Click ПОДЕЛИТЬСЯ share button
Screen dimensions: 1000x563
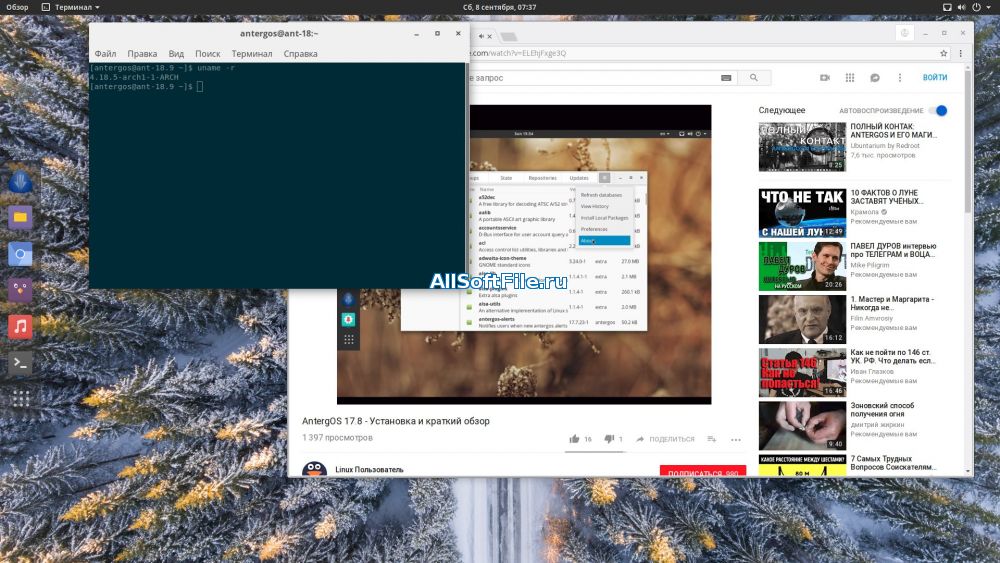(665, 439)
